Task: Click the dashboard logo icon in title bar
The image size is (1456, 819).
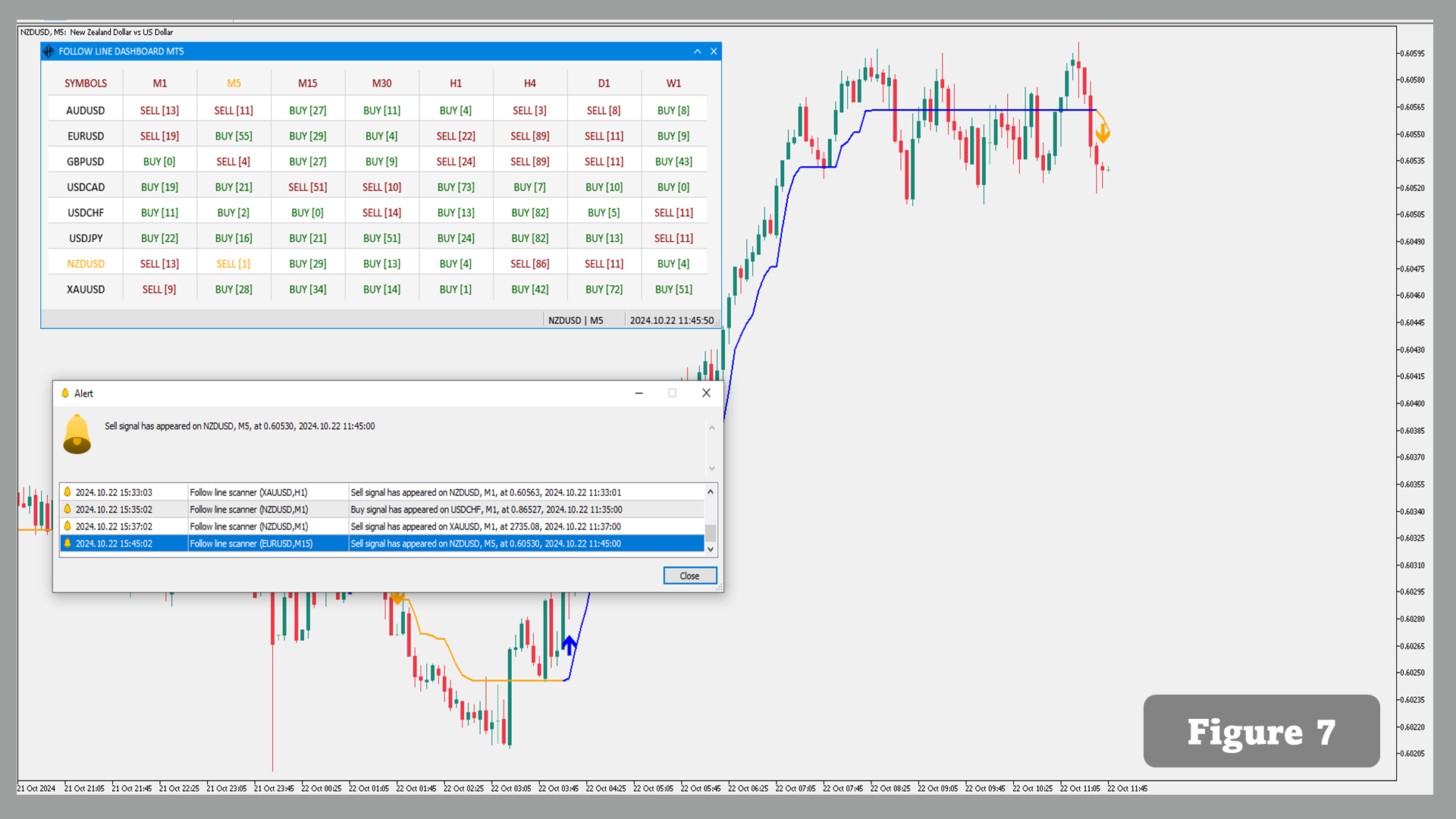Action: click(x=49, y=52)
